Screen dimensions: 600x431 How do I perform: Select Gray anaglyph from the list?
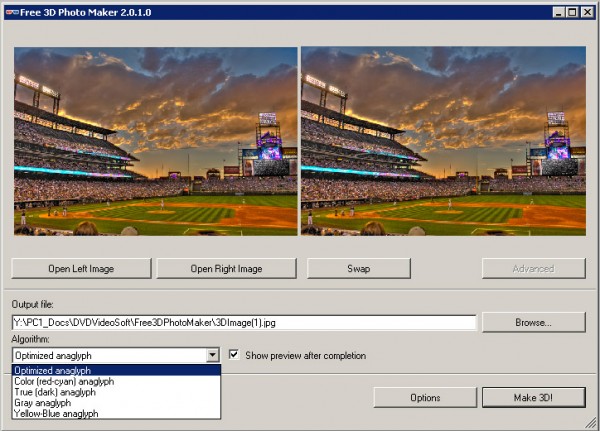click(x=116, y=403)
